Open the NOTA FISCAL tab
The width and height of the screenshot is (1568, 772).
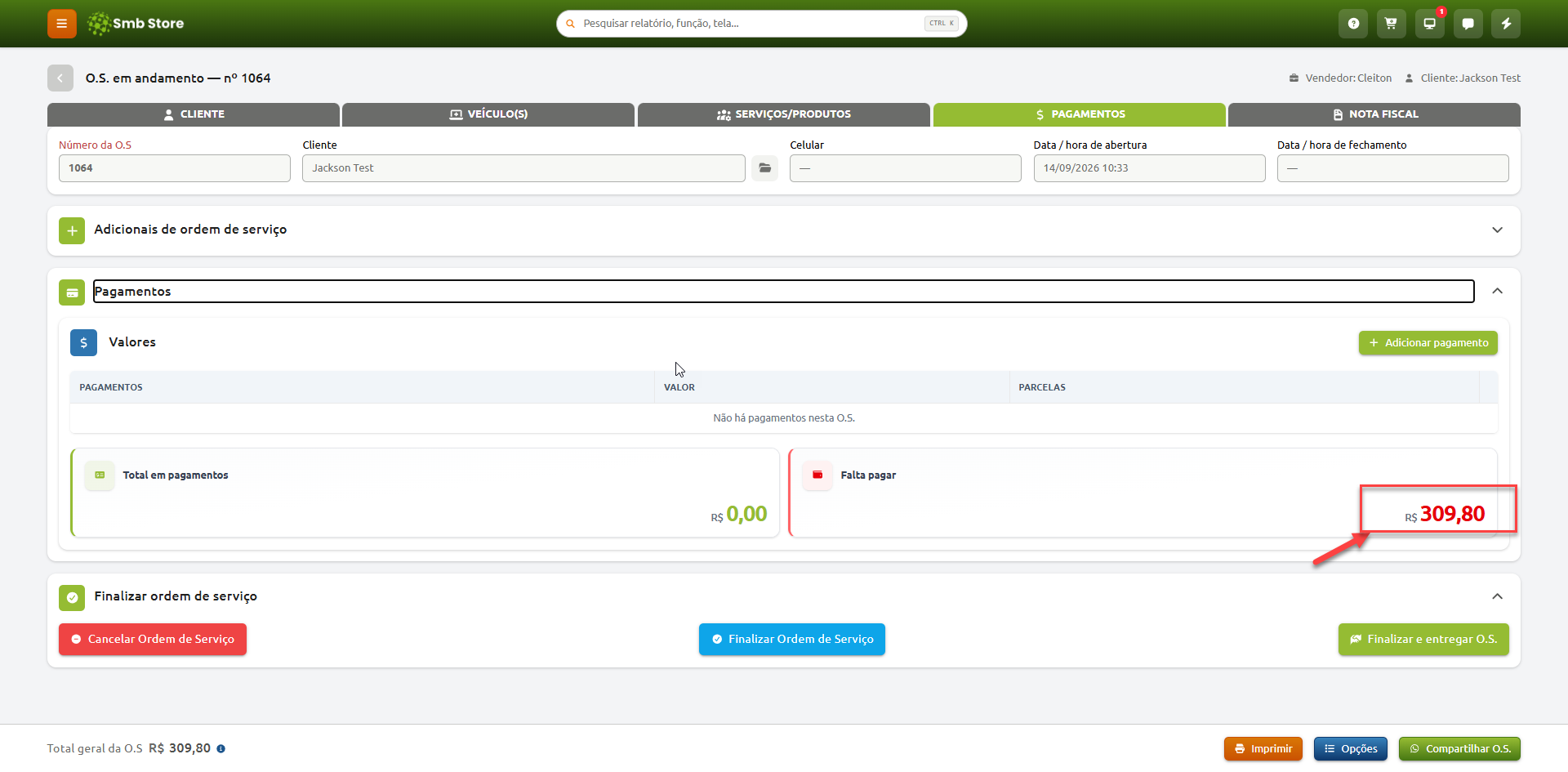(x=1374, y=114)
